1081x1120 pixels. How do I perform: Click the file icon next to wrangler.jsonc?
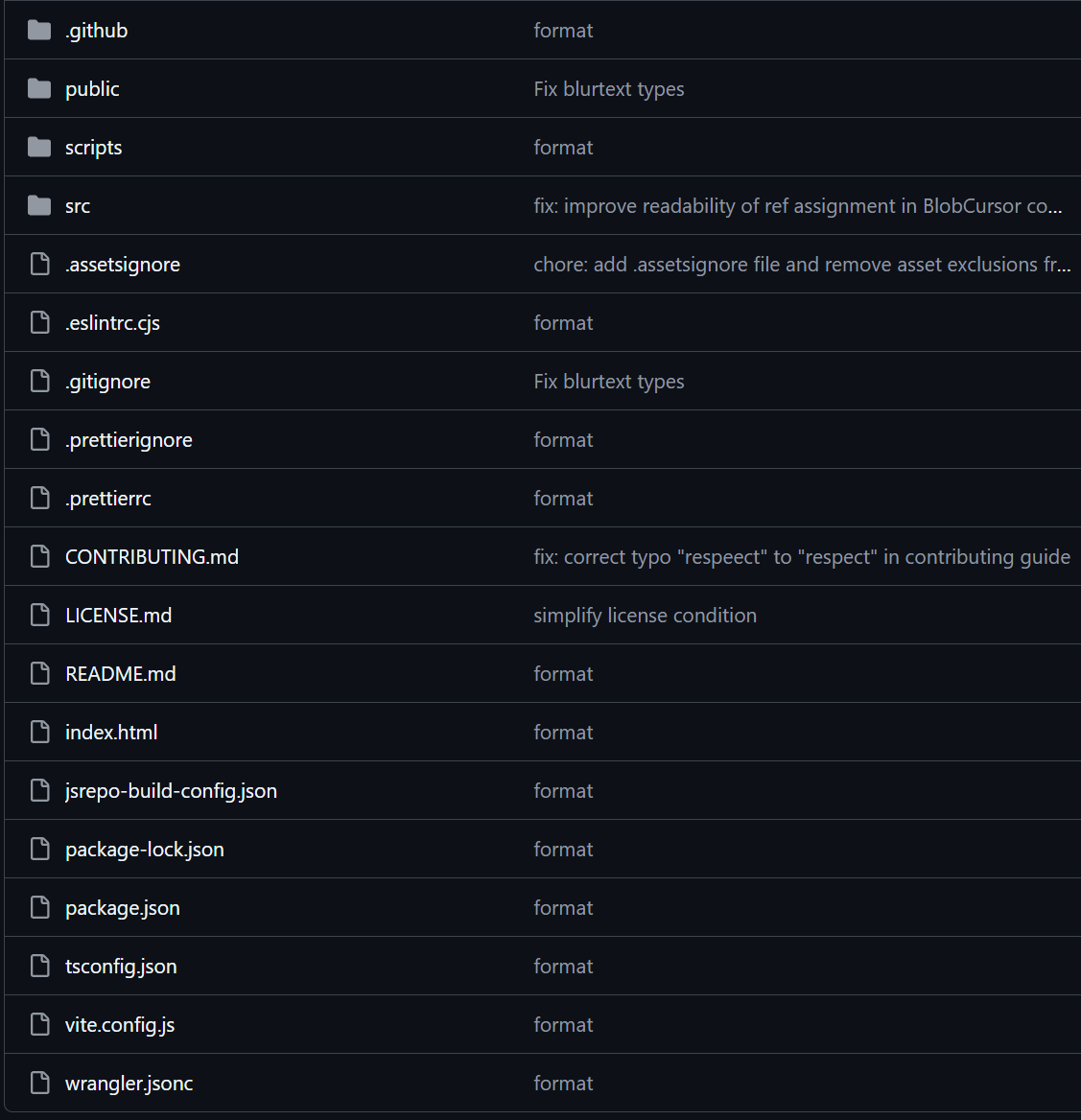coord(39,1084)
